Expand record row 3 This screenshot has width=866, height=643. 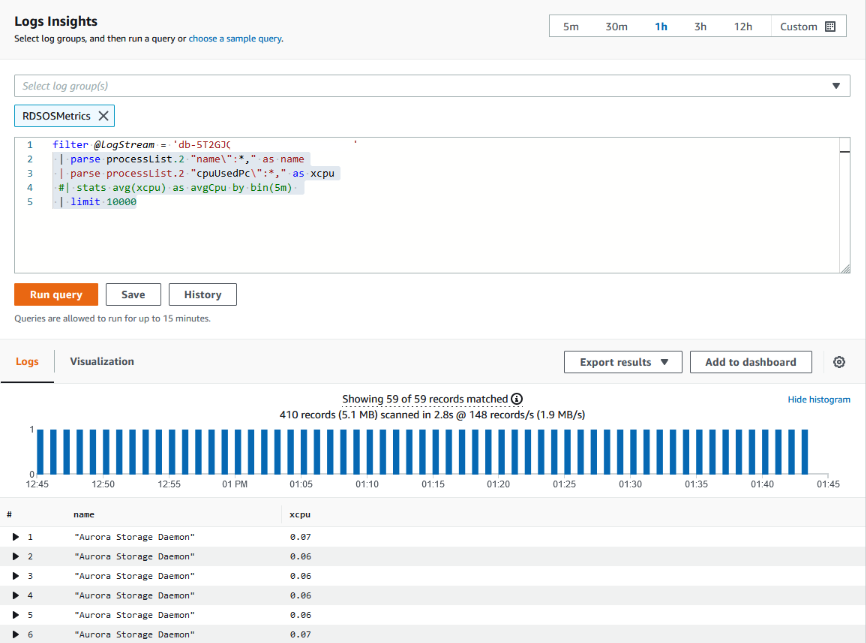[15, 576]
